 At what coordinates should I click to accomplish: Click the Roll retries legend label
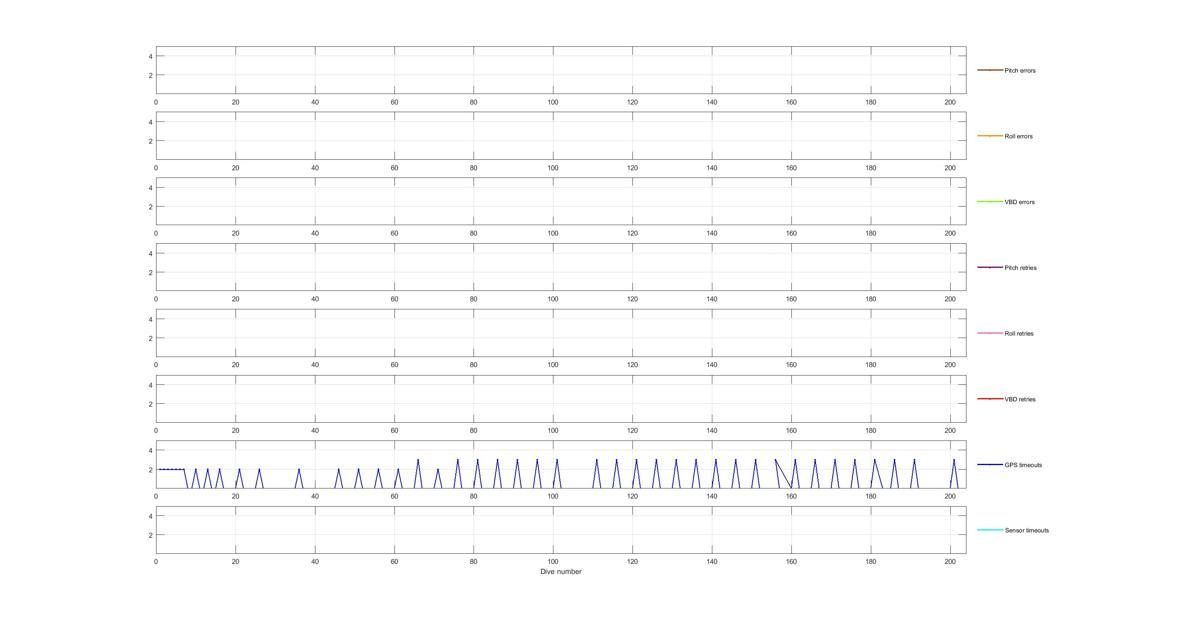(1019, 333)
